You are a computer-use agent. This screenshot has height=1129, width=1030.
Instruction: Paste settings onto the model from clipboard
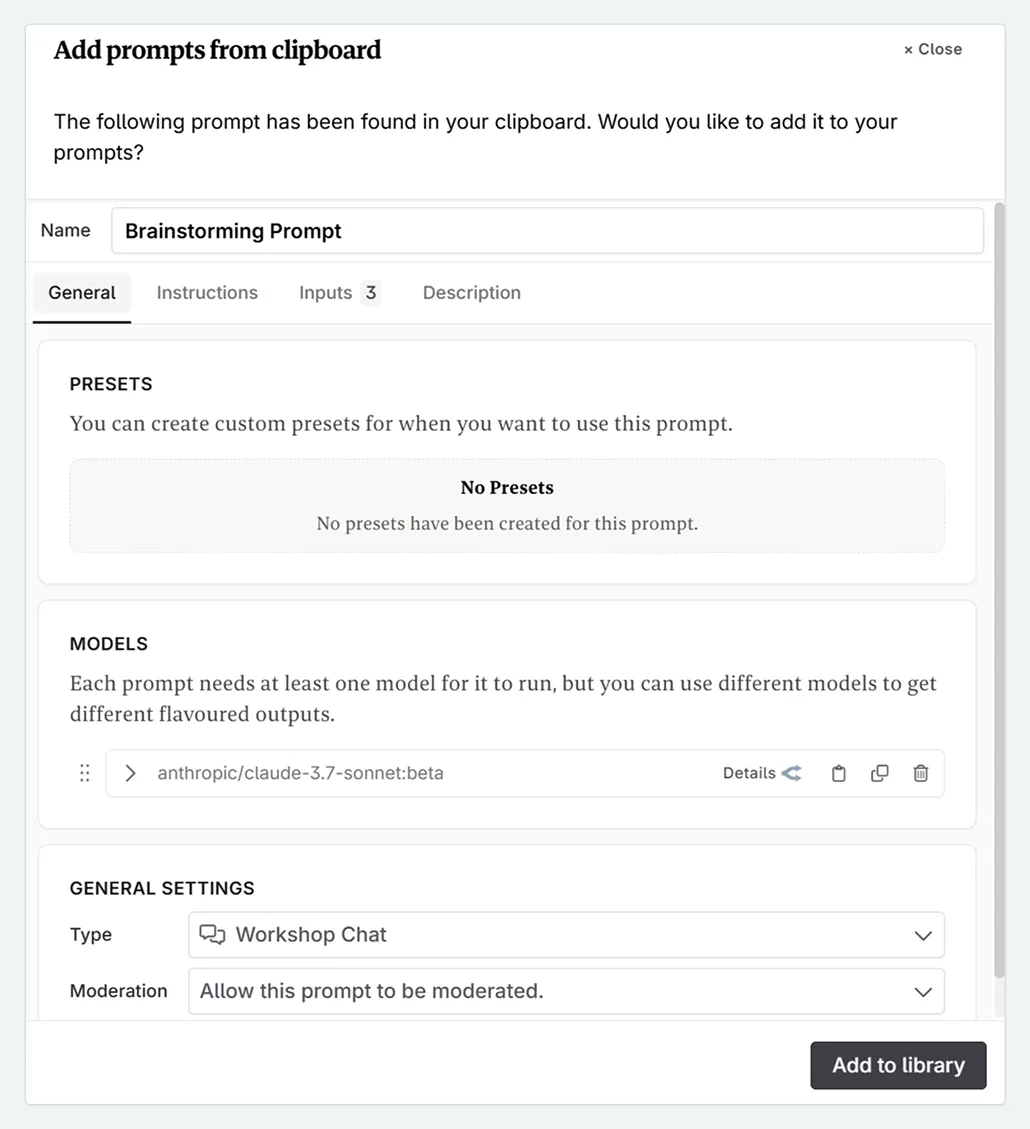(838, 773)
